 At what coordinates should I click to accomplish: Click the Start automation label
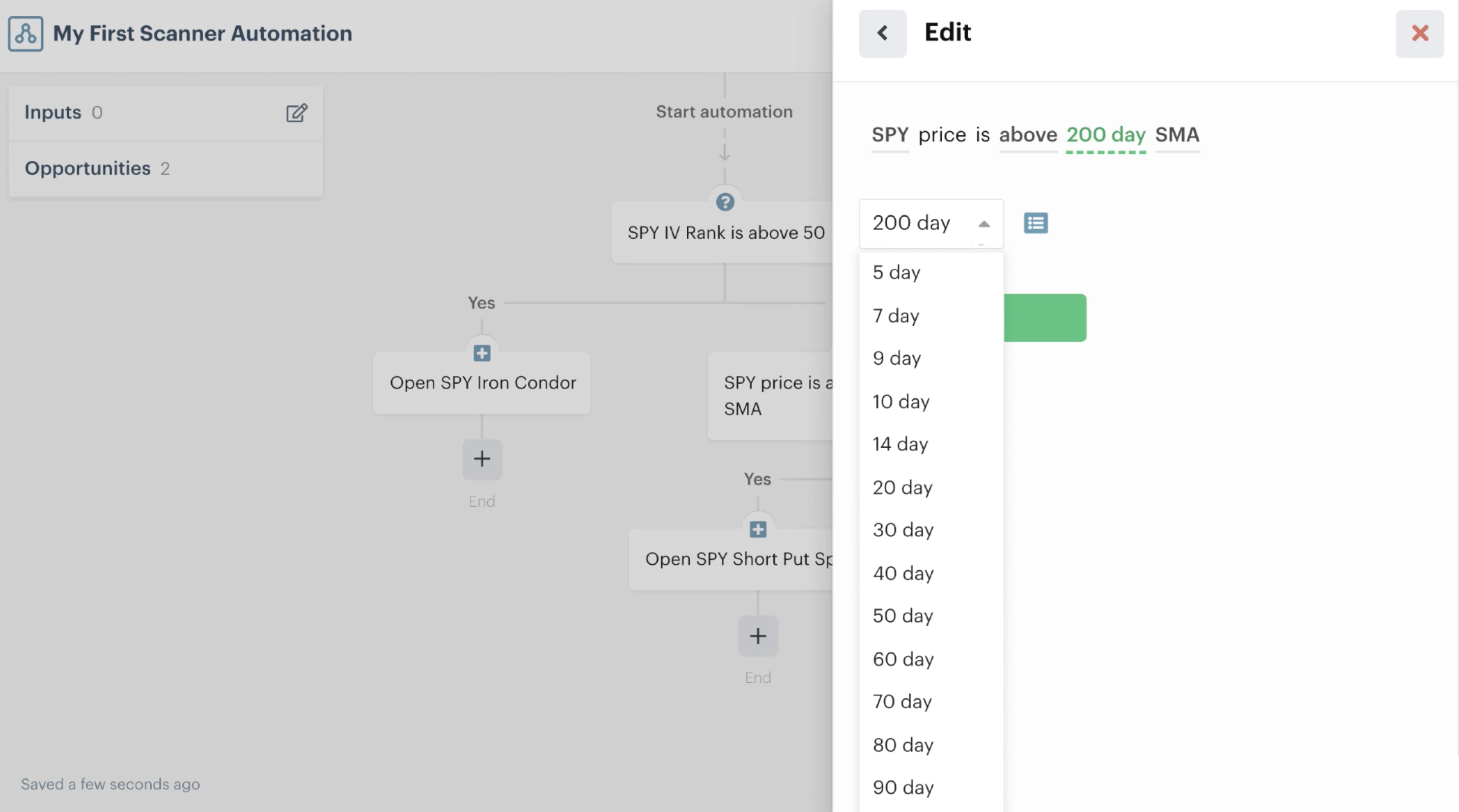724,112
